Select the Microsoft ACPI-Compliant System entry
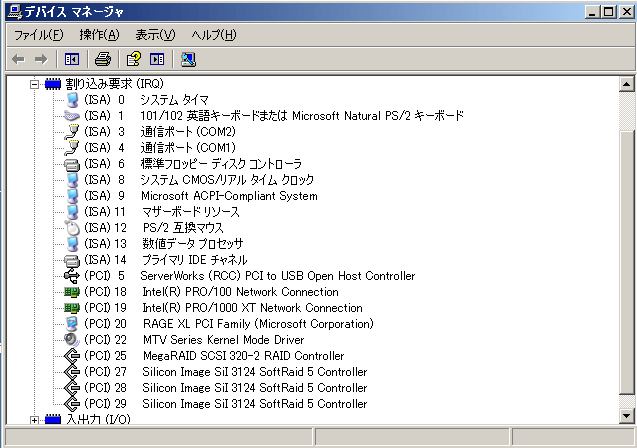Viewport: 637px width, 448px height. pyautogui.click(x=229, y=196)
